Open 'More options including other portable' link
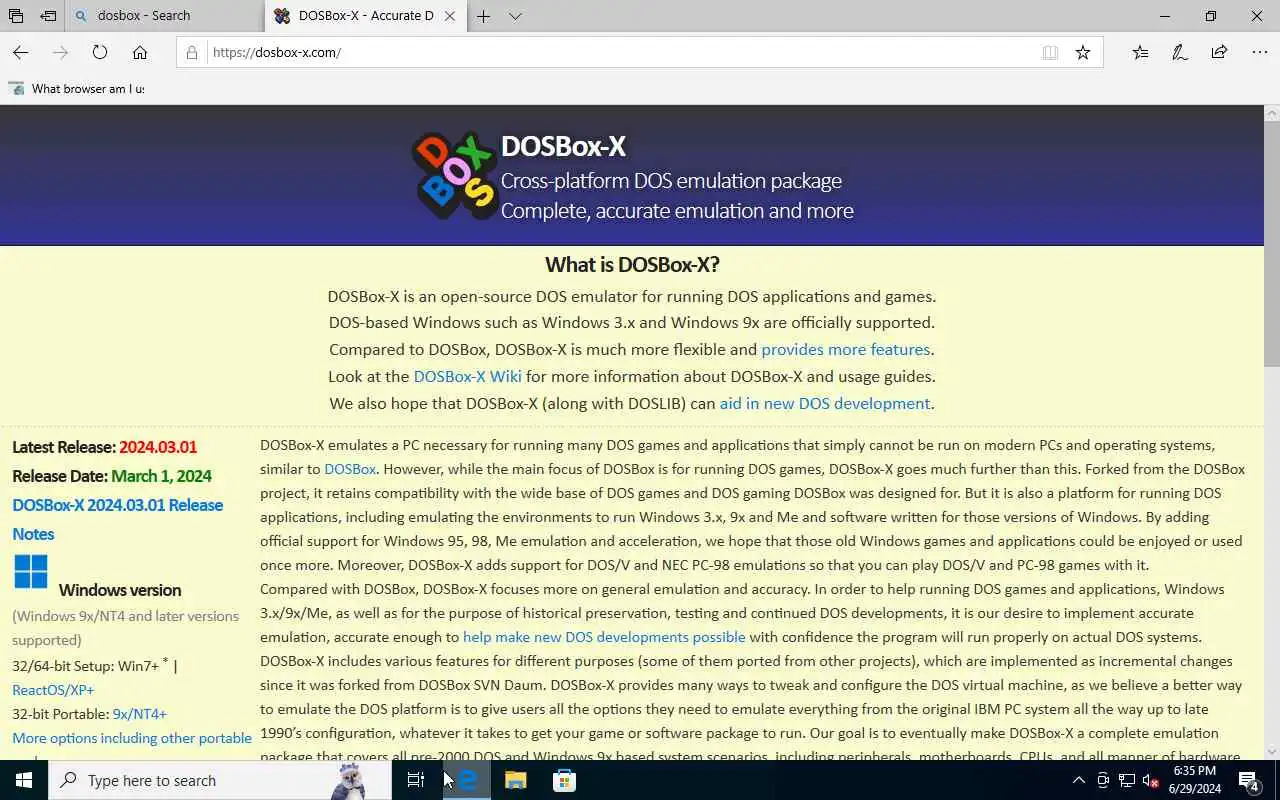The width and height of the screenshot is (1280, 800). click(132, 738)
